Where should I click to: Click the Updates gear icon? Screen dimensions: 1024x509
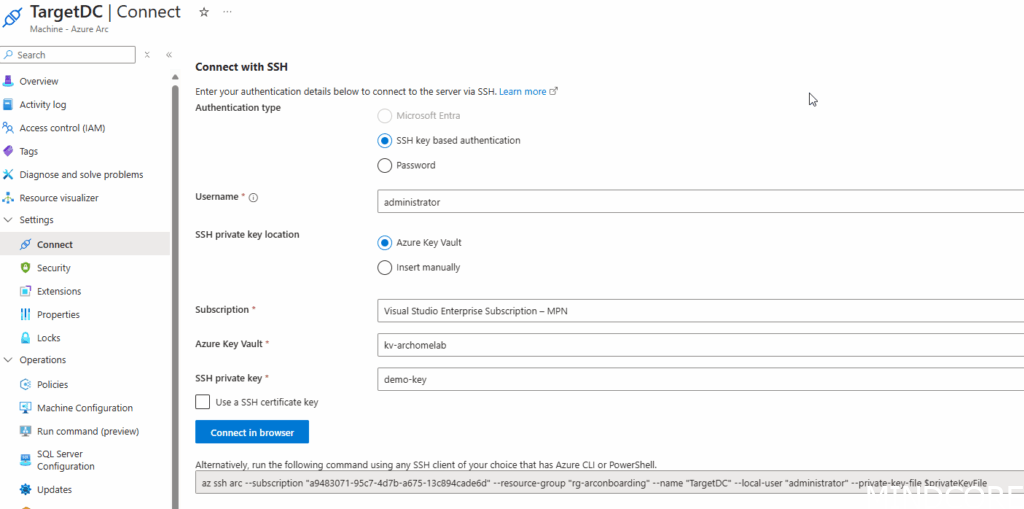pos(26,490)
